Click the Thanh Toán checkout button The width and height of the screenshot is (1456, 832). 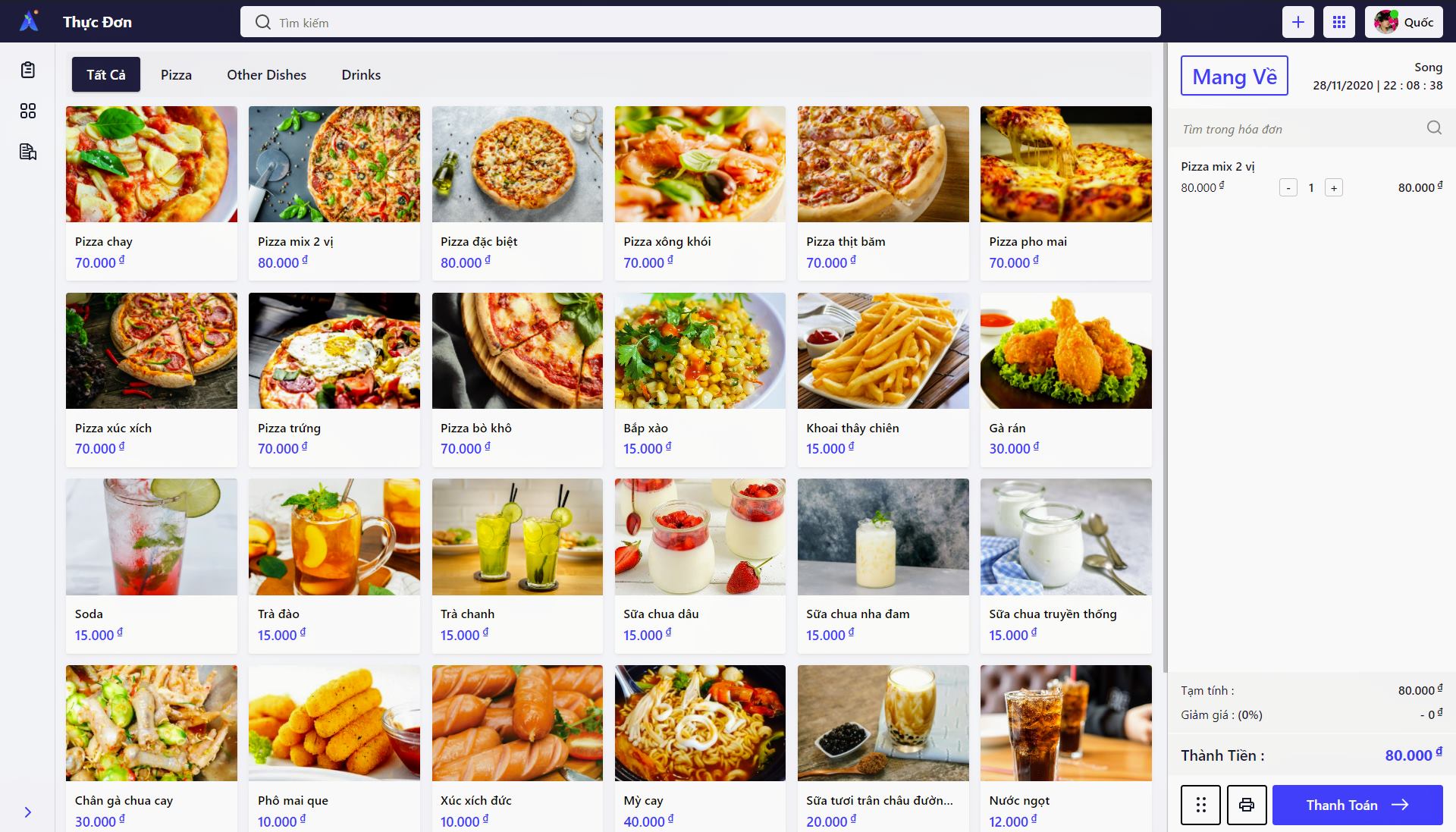(1357, 805)
